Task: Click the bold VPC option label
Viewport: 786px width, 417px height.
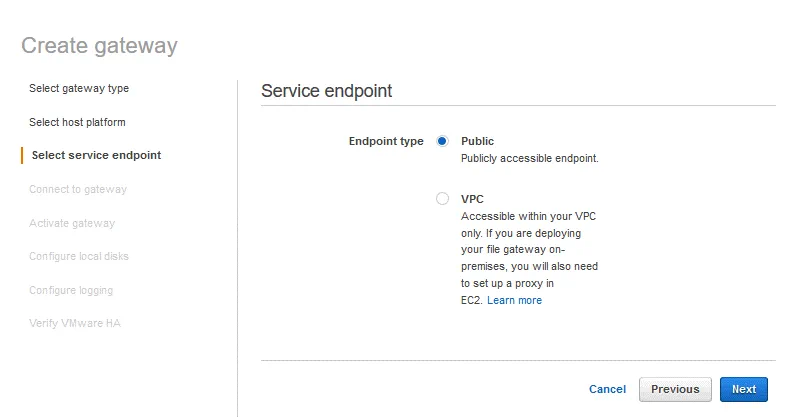Action: click(472, 199)
